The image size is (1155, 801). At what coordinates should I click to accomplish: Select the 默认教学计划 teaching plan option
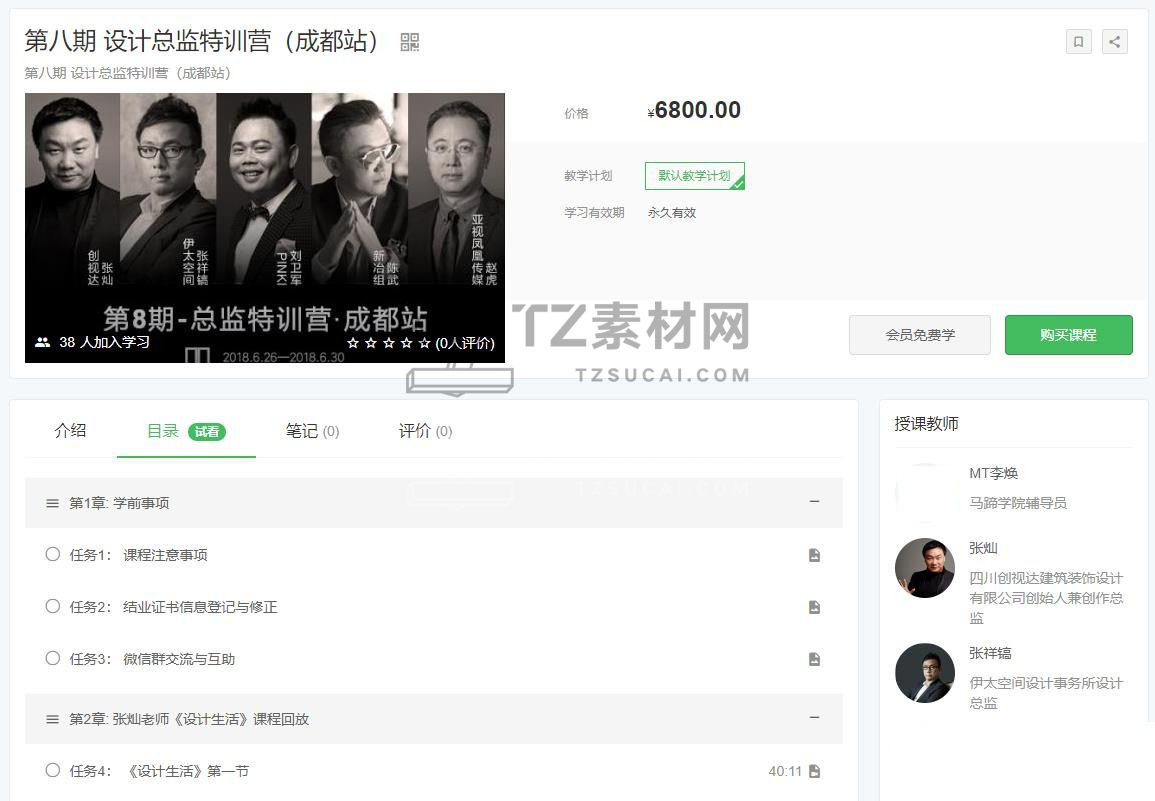click(x=695, y=176)
